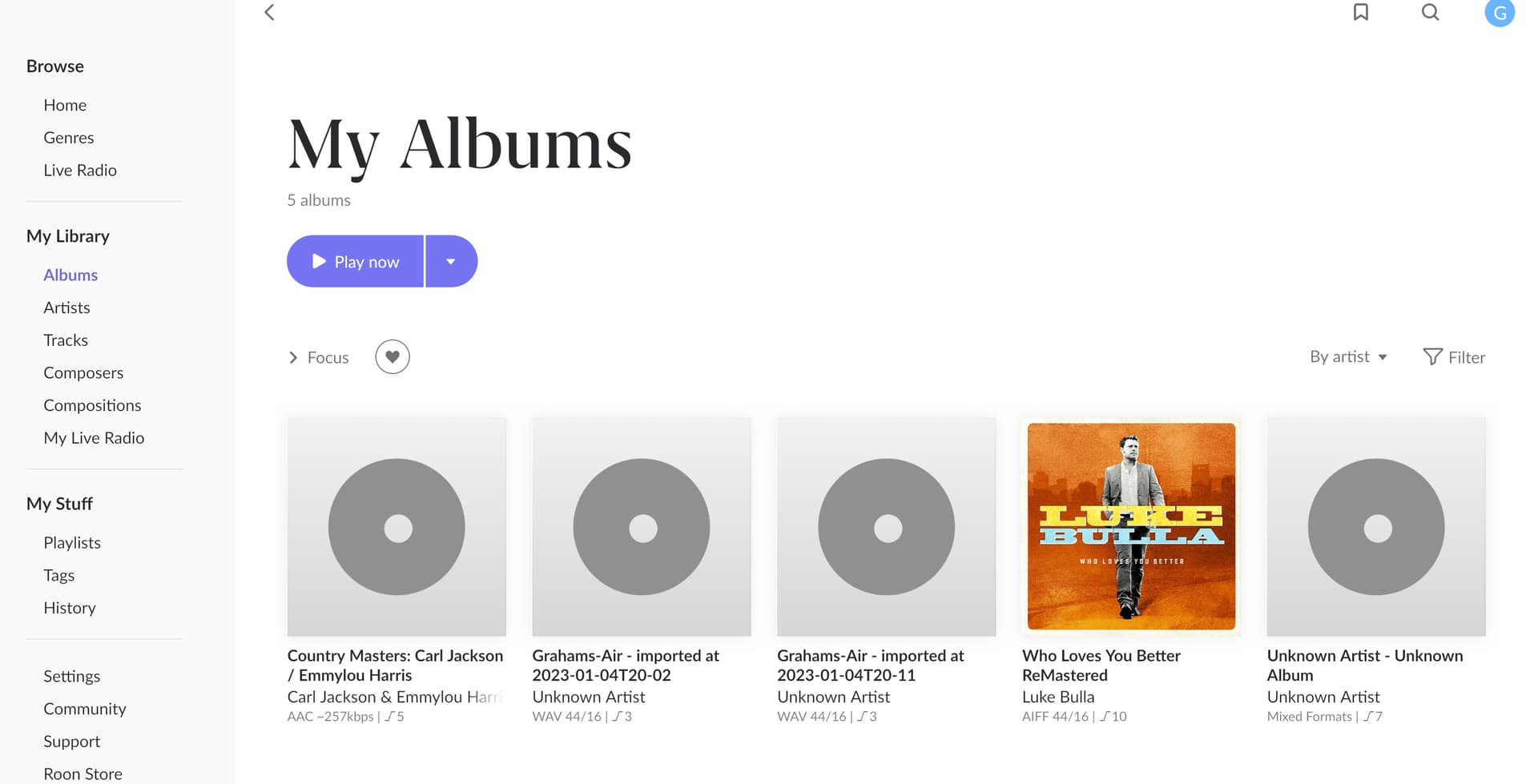Screen dimensions: 1538x784
Task: Go to Artists in My Library
Action: [66, 308]
